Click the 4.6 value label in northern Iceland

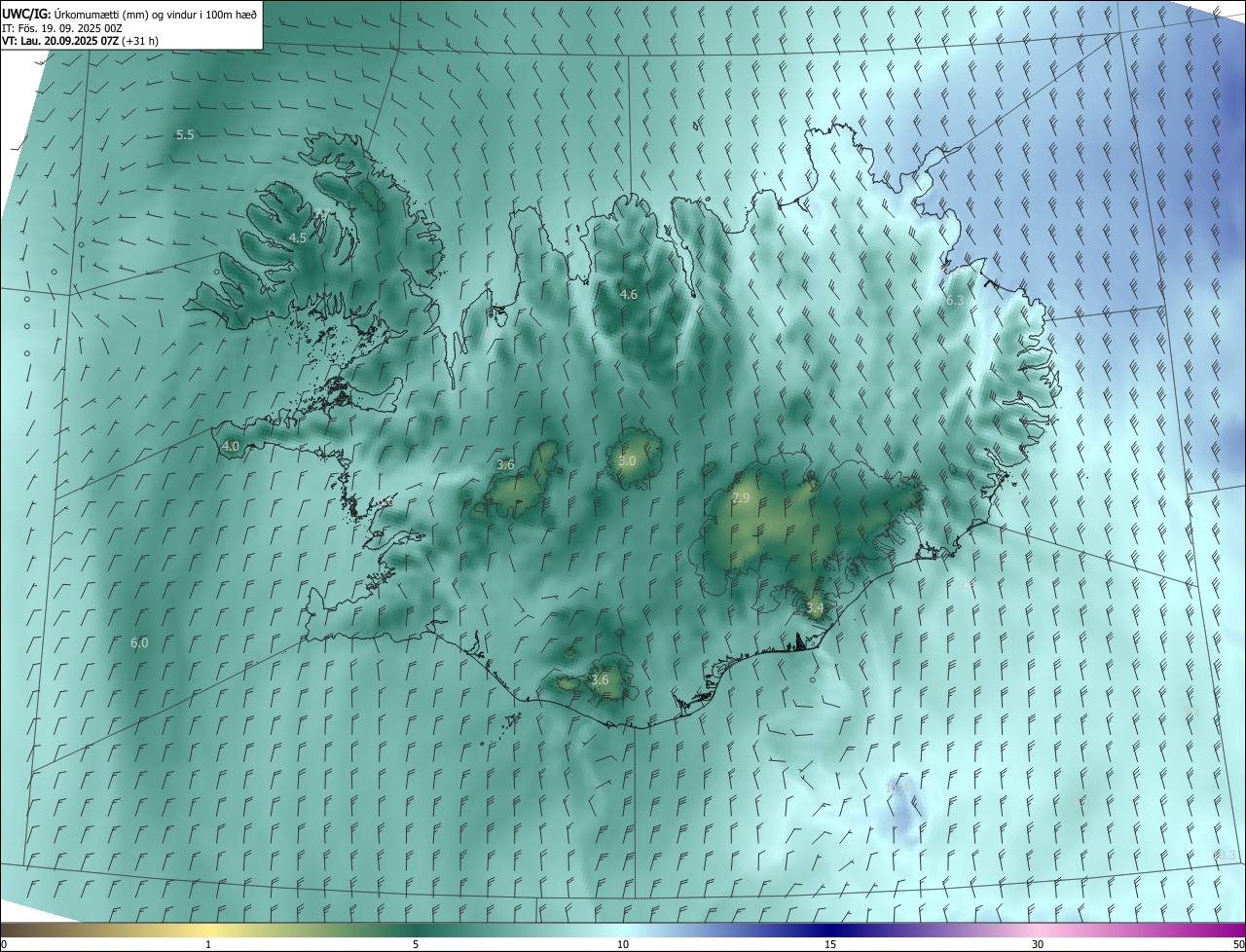pyautogui.click(x=629, y=294)
